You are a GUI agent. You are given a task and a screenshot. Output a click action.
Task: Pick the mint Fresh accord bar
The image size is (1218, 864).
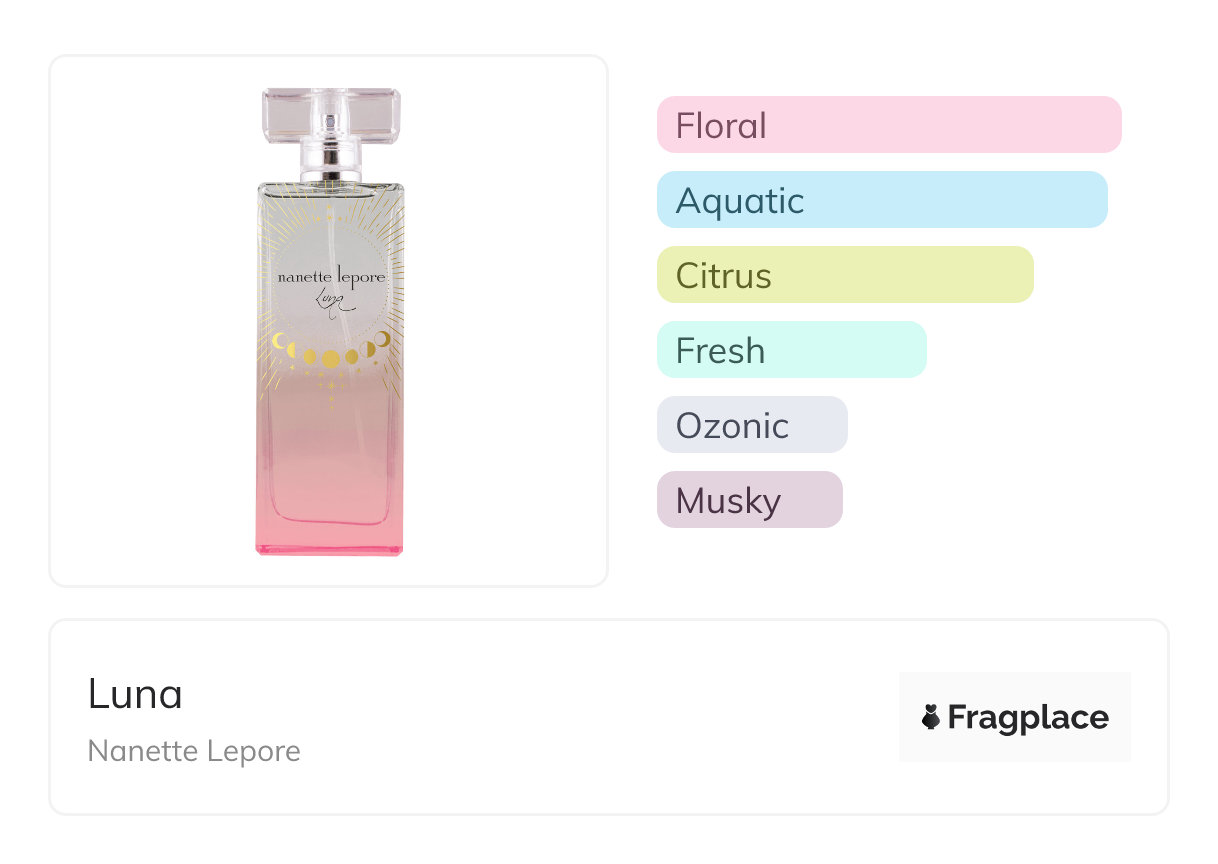point(791,350)
